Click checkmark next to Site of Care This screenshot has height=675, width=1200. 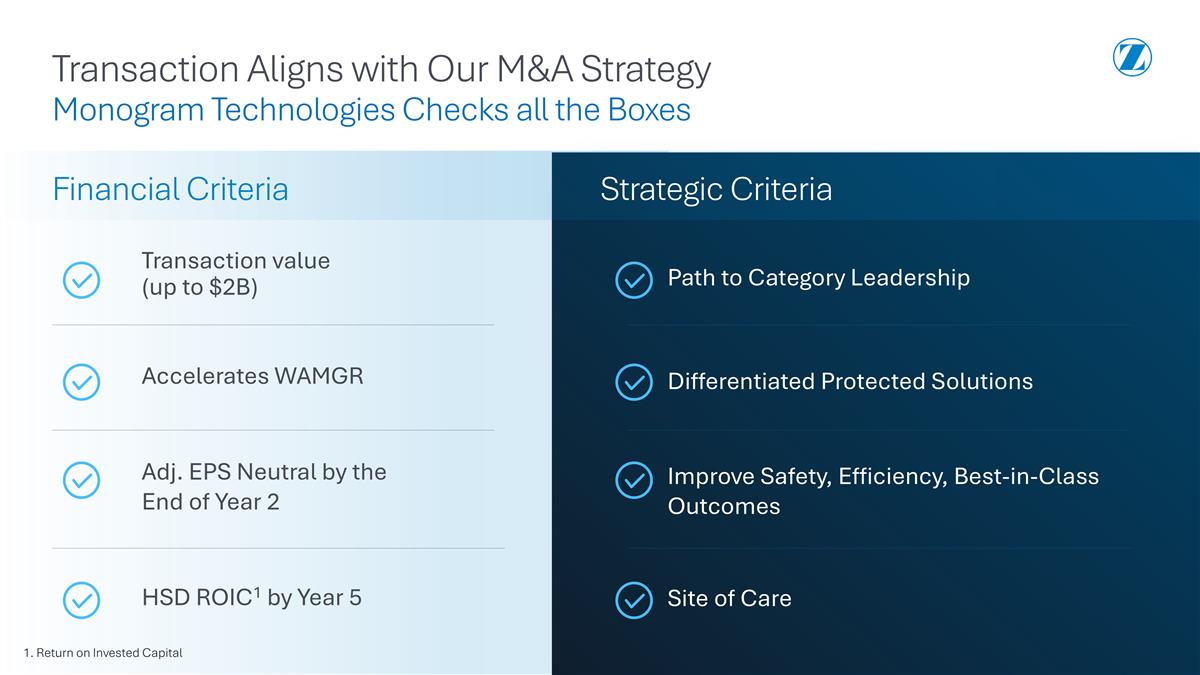(633, 600)
